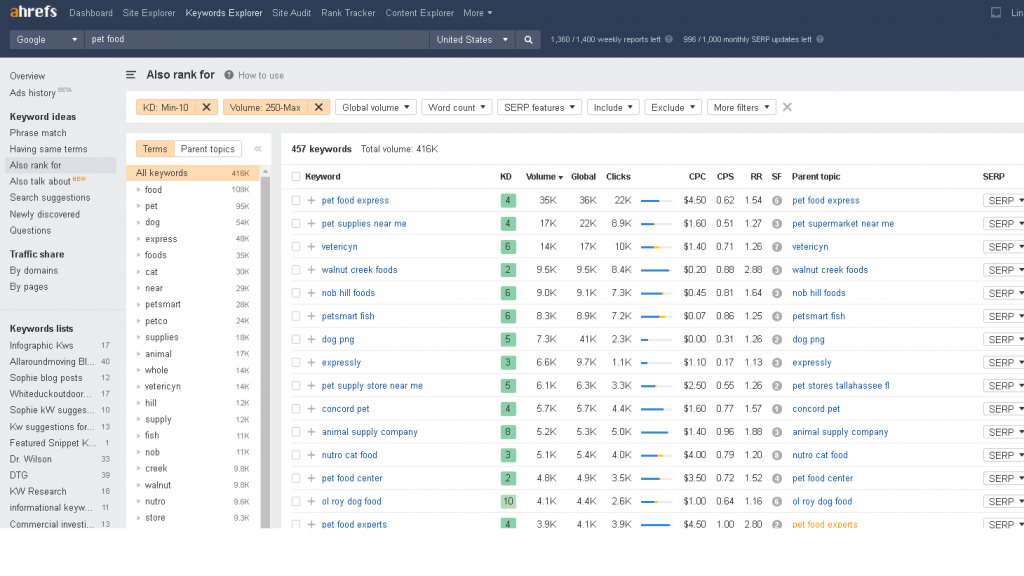The width and height of the screenshot is (1024, 576).
Task: Add pet food express to list with plus
Action: [311, 200]
